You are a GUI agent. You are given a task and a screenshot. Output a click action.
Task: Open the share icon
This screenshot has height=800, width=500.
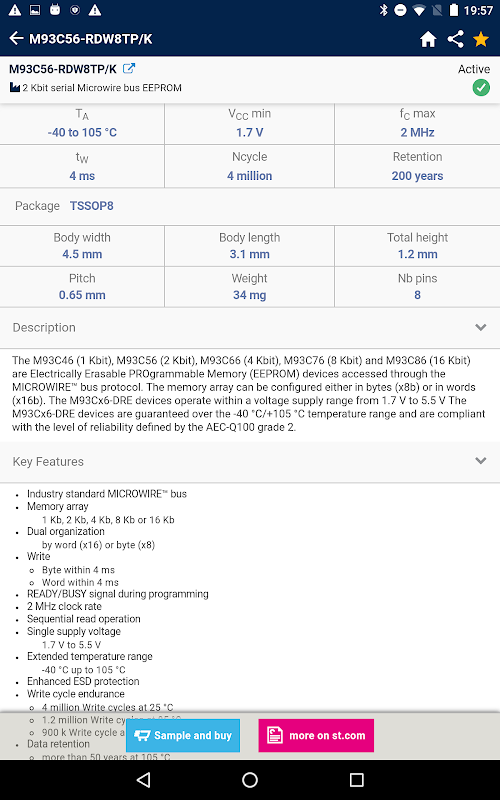[x=455, y=39]
